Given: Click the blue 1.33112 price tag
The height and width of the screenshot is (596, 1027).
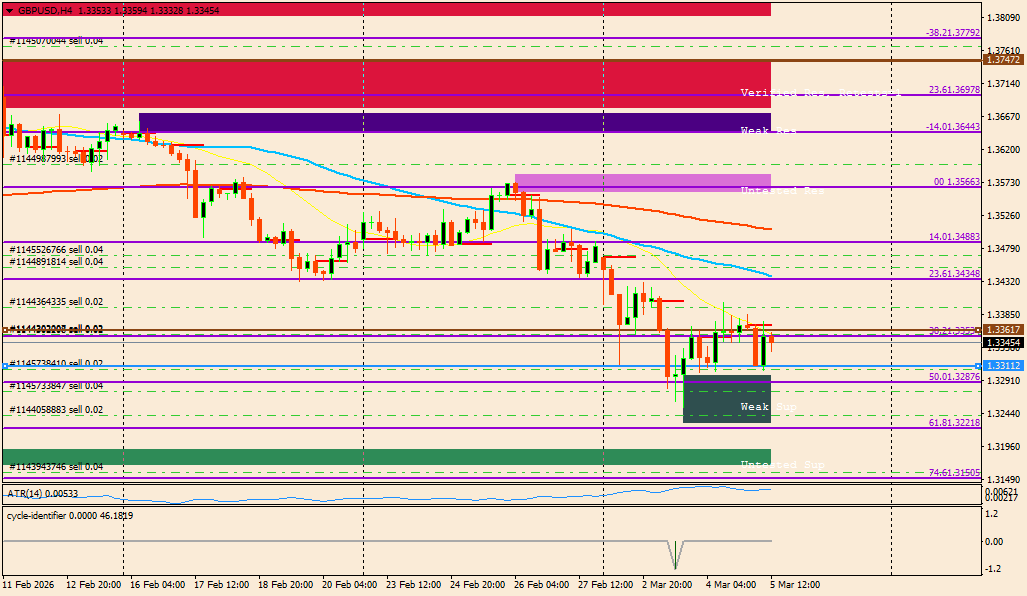Looking at the screenshot, I should click(1003, 365).
